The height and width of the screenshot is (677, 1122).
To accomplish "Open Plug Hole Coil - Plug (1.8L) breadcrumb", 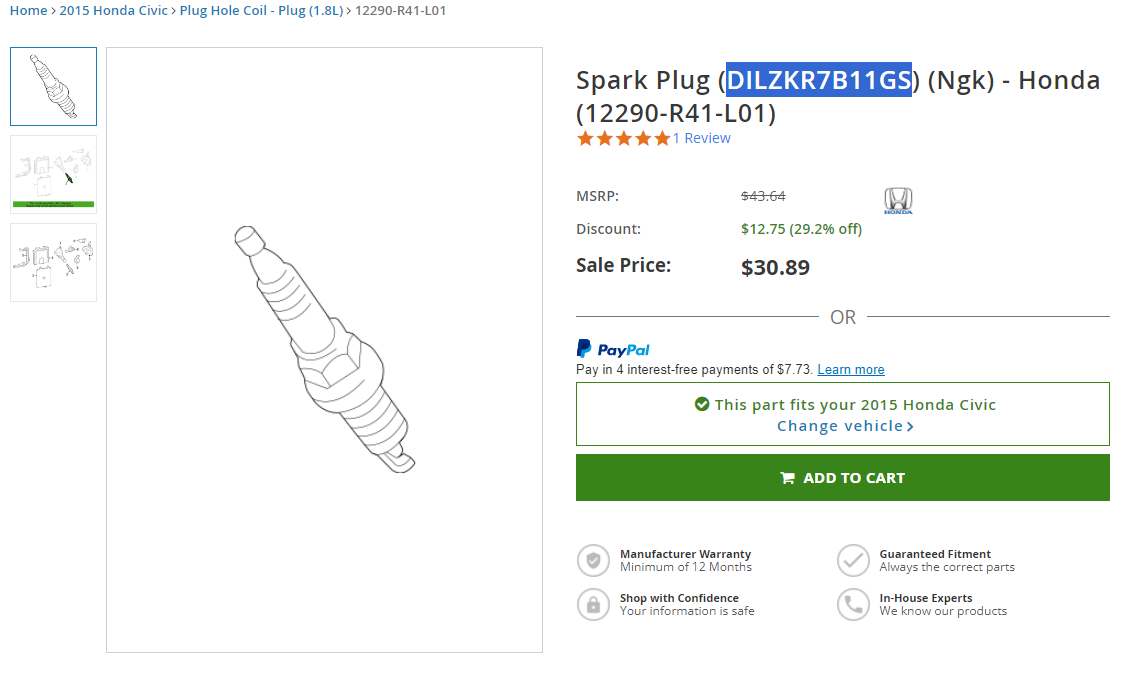I will coord(260,11).
